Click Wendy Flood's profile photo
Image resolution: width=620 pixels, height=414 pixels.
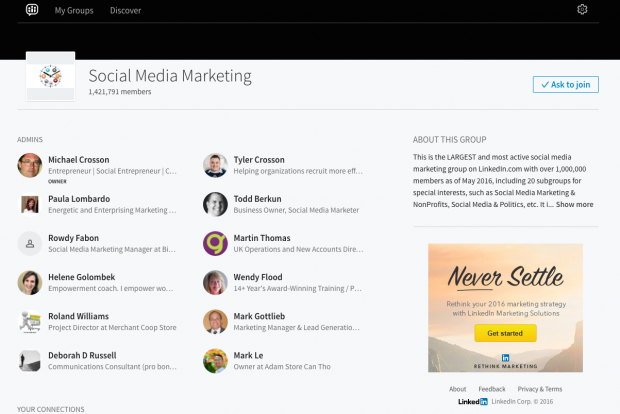[x=215, y=282]
